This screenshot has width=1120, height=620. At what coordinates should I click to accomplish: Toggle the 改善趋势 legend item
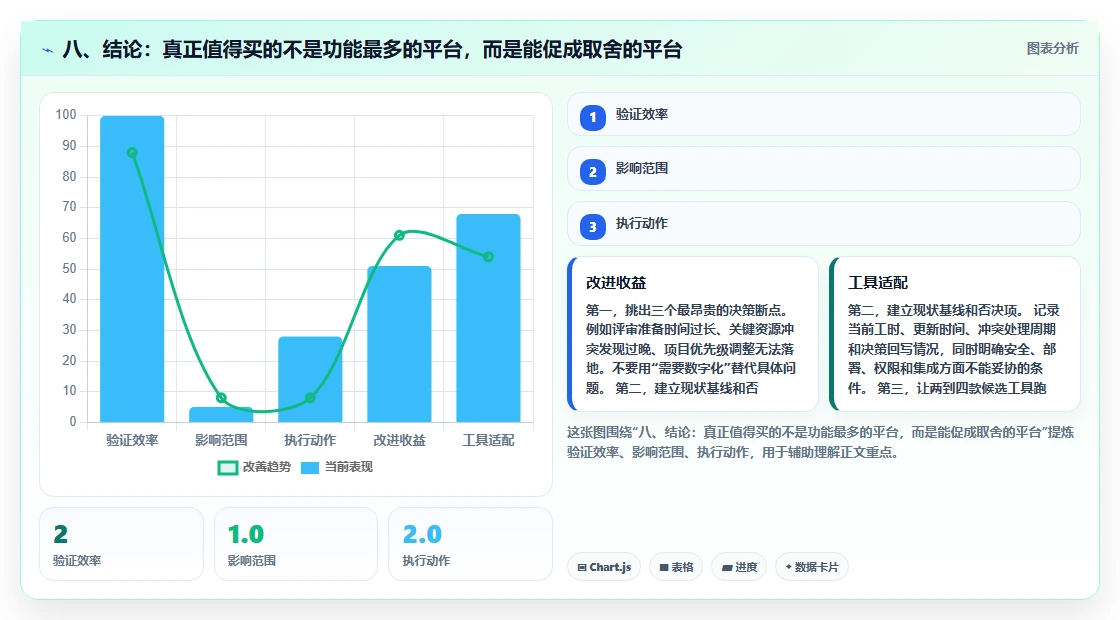[254, 467]
